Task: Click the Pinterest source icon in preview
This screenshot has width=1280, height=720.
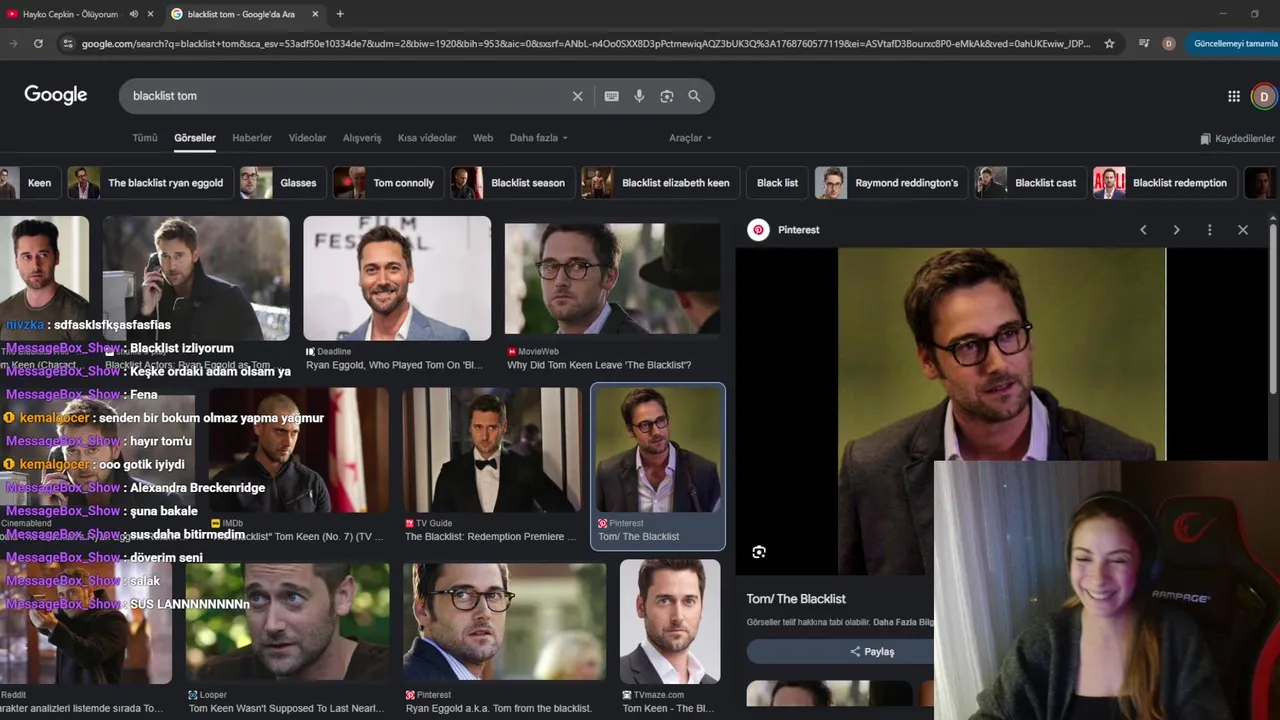Action: [758, 230]
